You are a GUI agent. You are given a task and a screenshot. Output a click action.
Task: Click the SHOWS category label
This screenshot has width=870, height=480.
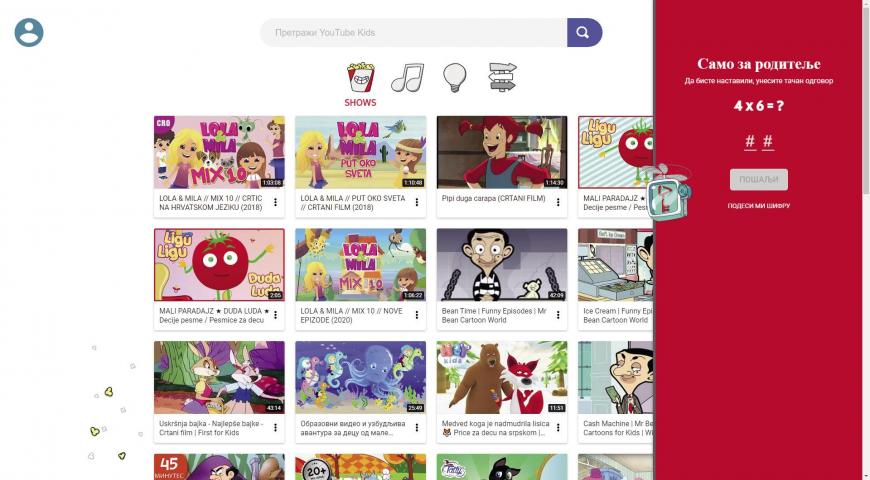point(360,103)
